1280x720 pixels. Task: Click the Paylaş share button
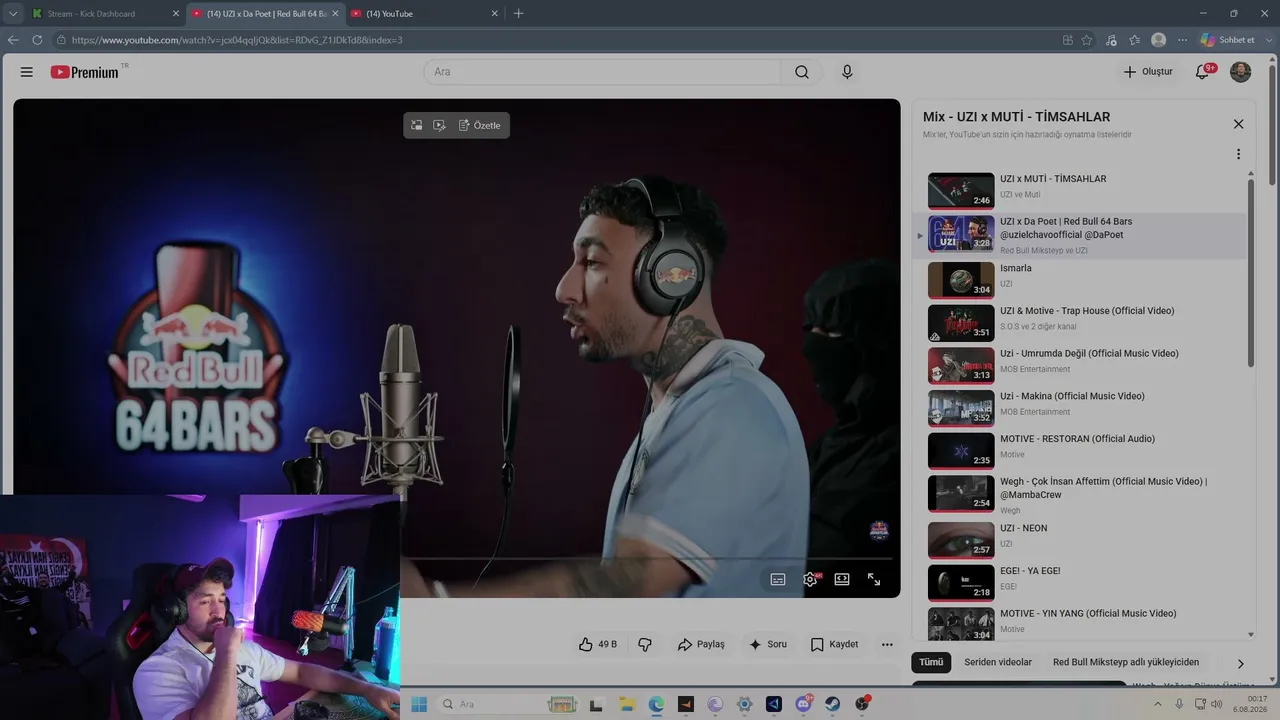coord(701,645)
